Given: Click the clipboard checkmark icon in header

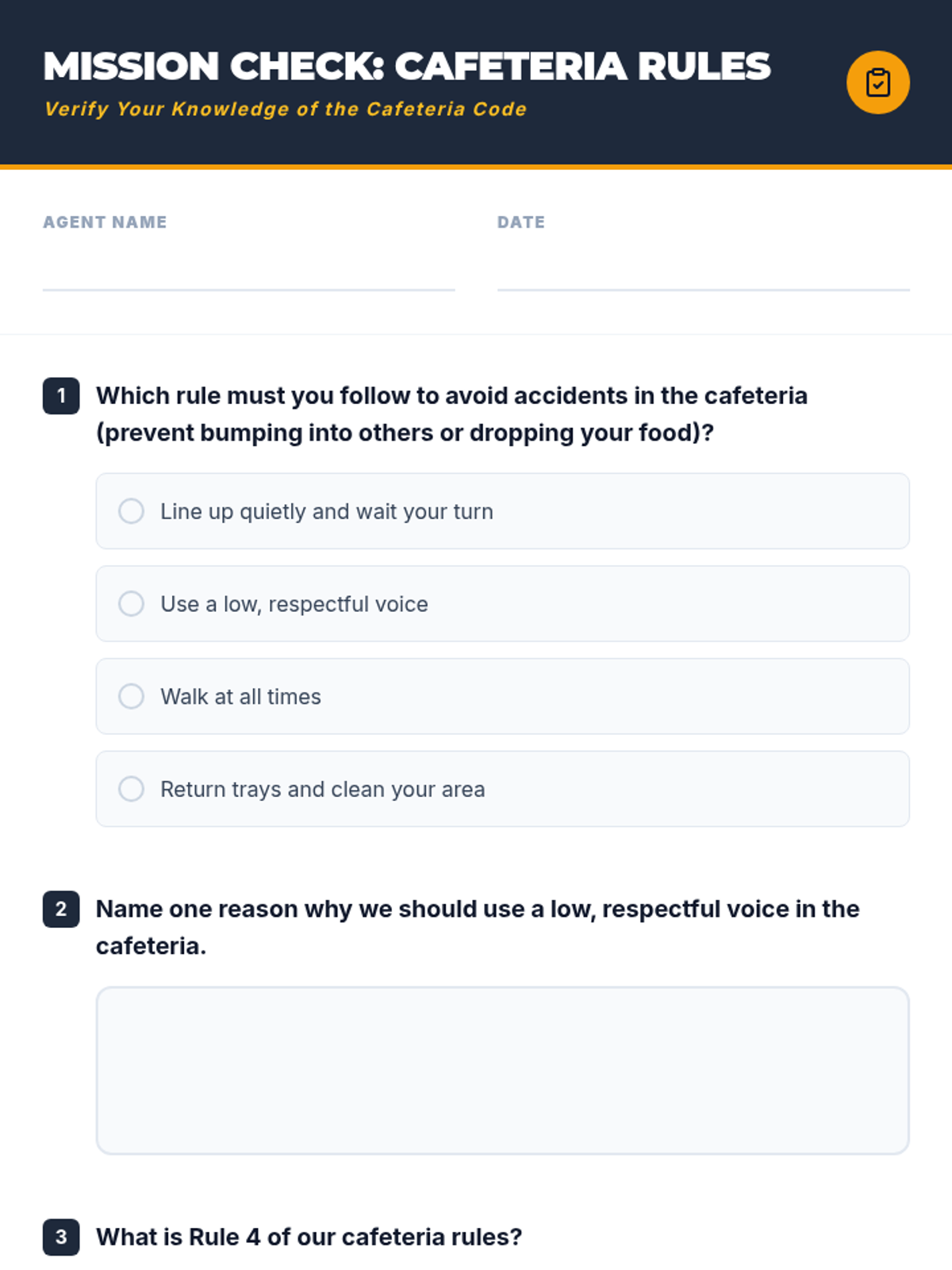Looking at the screenshot, I should [x=877, y=83].
